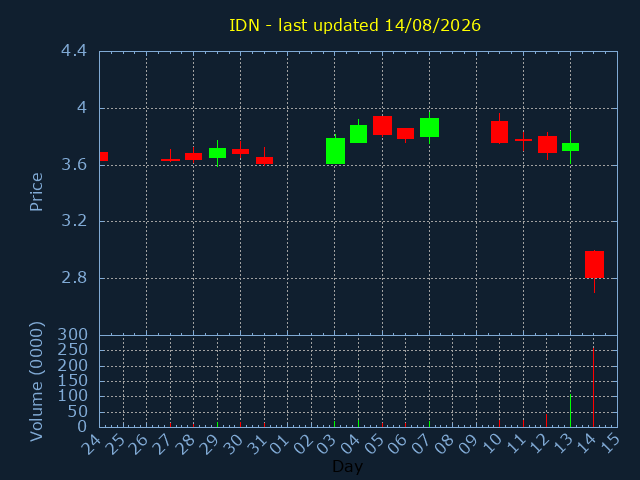
Task: Click the large red candlestick on day 14
Action: (594, 264)
